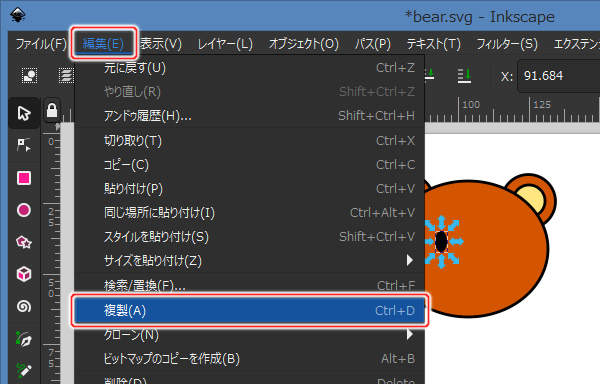The width and height of the screenshot is (600, 384).
Task: Select the Node edit tool
Action: [24, 145]
